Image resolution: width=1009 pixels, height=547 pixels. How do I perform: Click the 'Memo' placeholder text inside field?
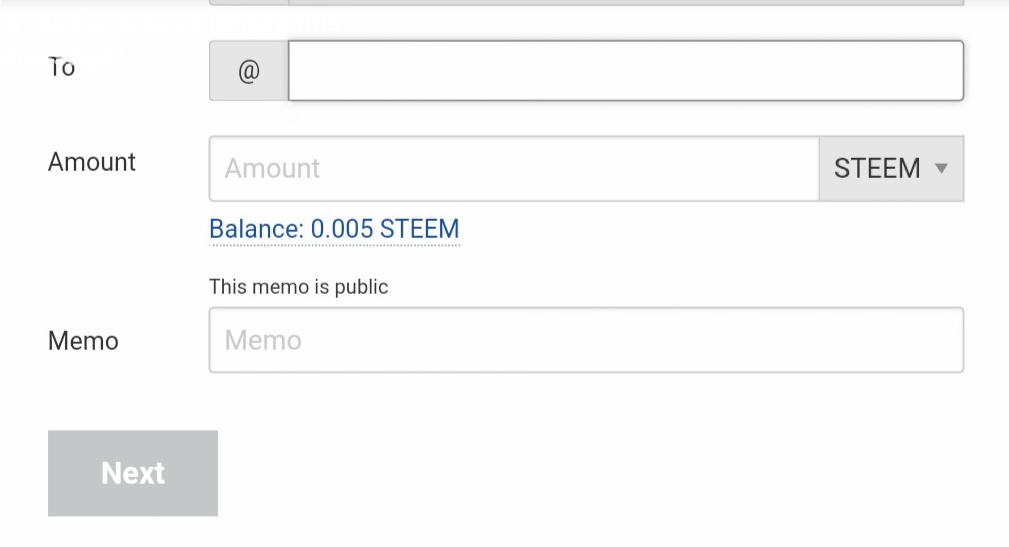[x=263, y=341]
